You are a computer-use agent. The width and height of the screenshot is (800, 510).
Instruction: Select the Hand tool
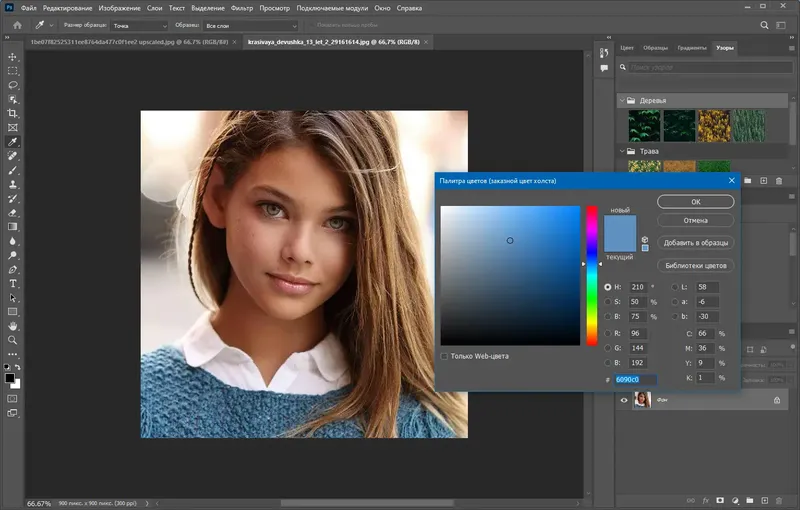coord(13,326)
